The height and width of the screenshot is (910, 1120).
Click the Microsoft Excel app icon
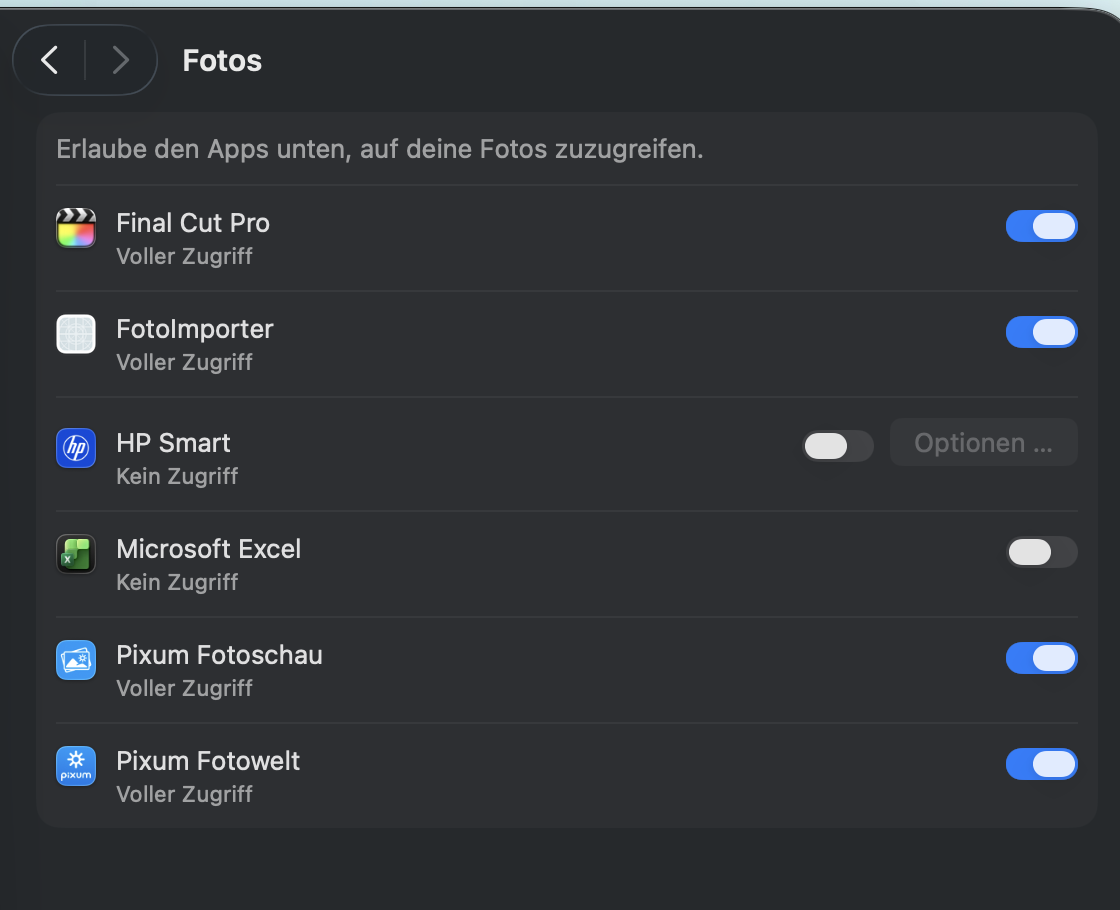click(76, 554)
